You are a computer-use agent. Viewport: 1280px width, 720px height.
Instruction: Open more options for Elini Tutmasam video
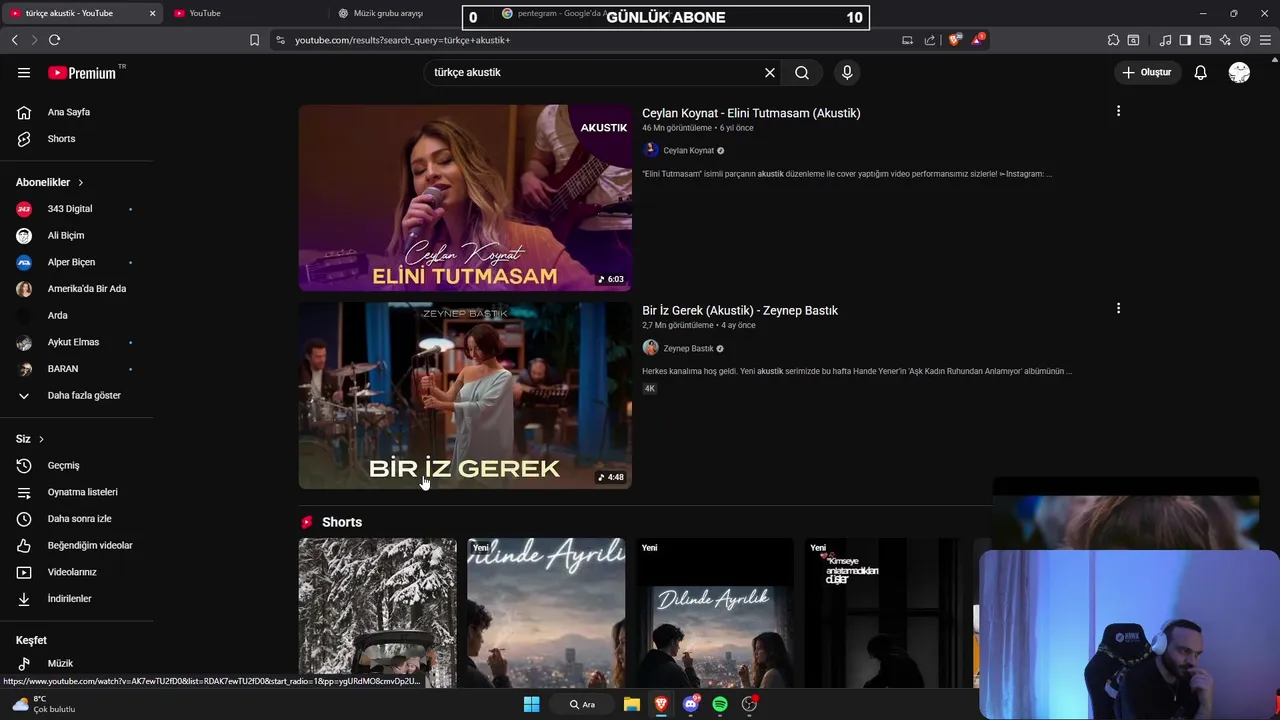coord(1118,111)
